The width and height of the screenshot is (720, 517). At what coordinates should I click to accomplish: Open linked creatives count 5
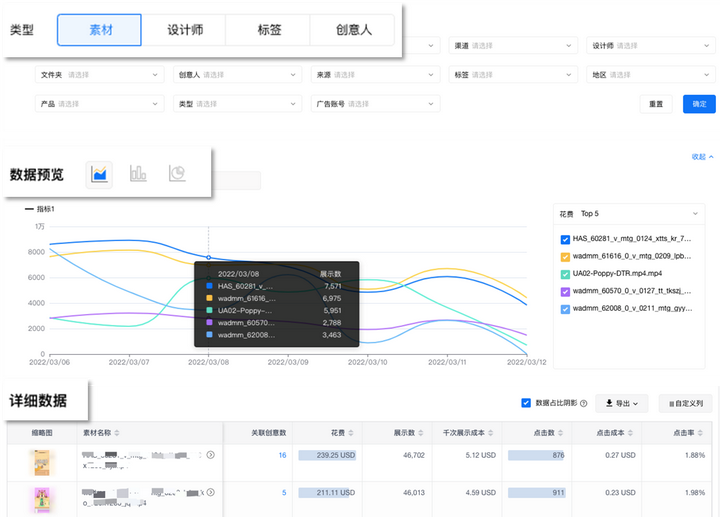pyautogui.click(x=284, y=492)
